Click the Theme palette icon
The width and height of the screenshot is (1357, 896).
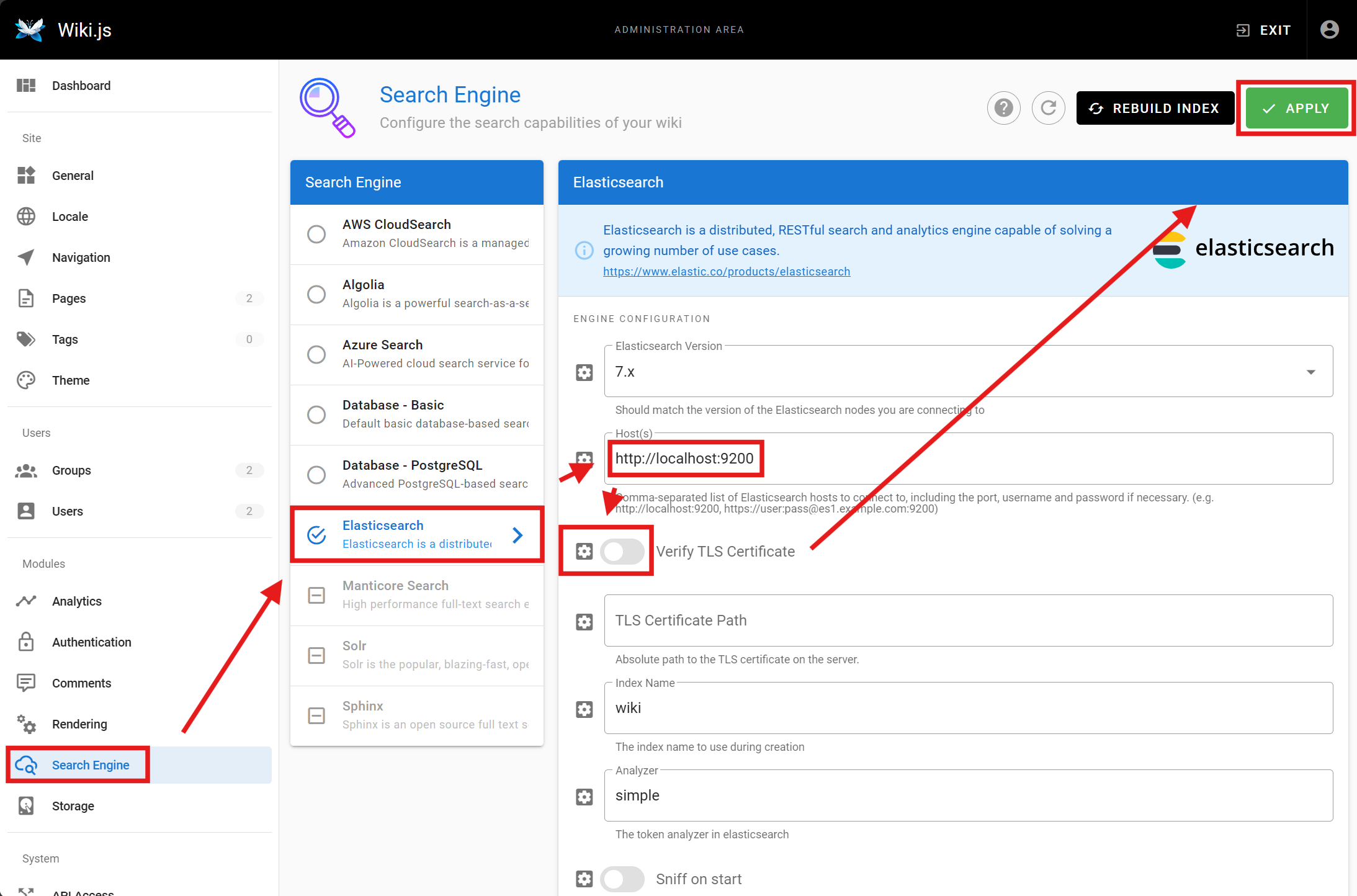(x=26, y=380)
